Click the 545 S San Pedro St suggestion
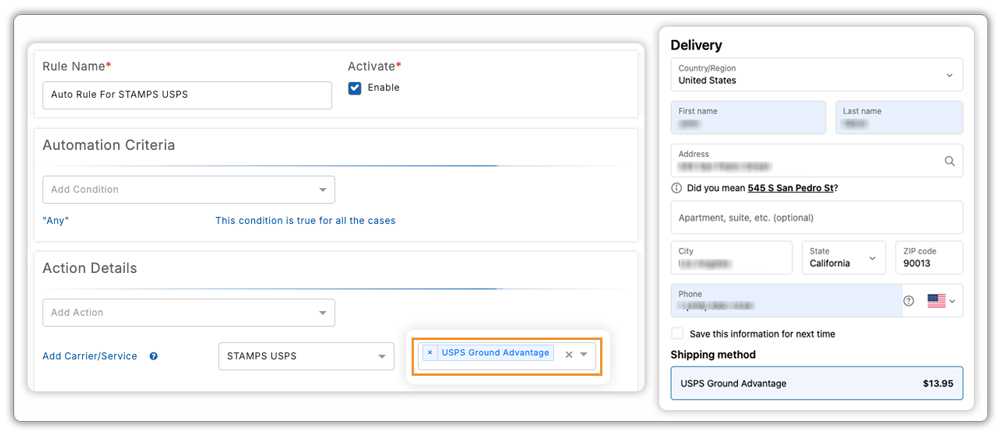The width and height of the screenshot is (1000, 433). 790,188
